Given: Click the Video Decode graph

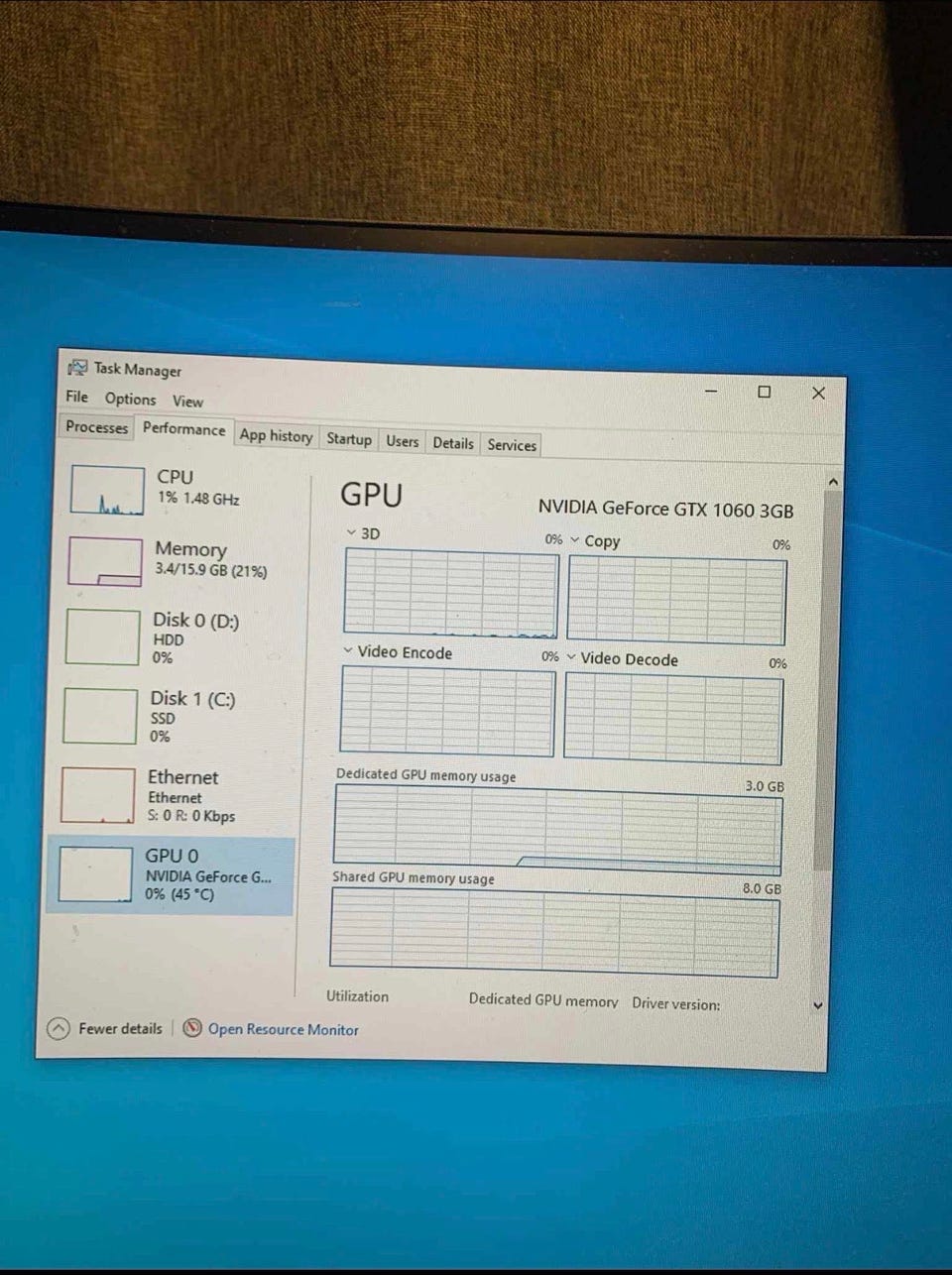Looking at the screenshot, I should pyautogui.click(x=673, y=719).
